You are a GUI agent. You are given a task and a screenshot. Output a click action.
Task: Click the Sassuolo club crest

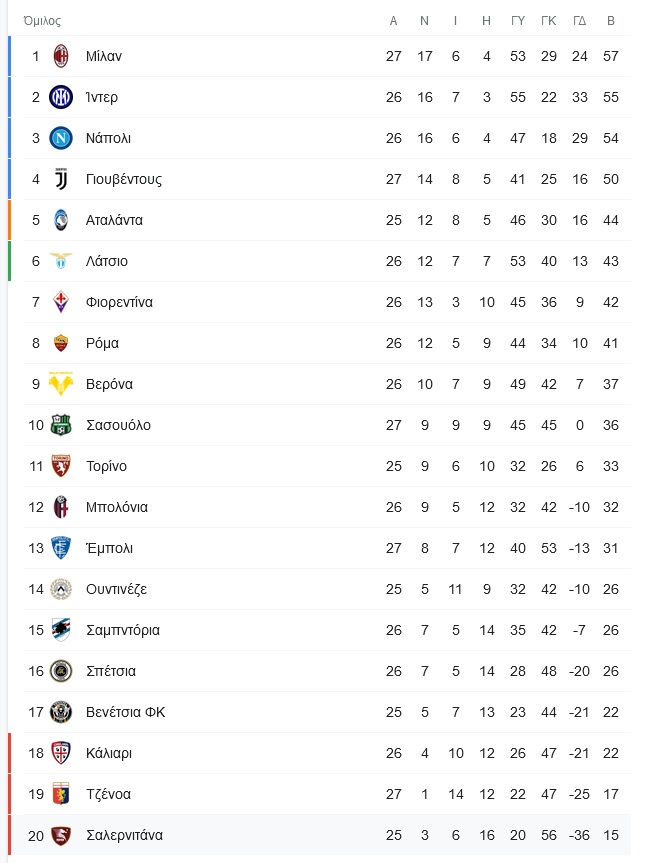point(61,425)
